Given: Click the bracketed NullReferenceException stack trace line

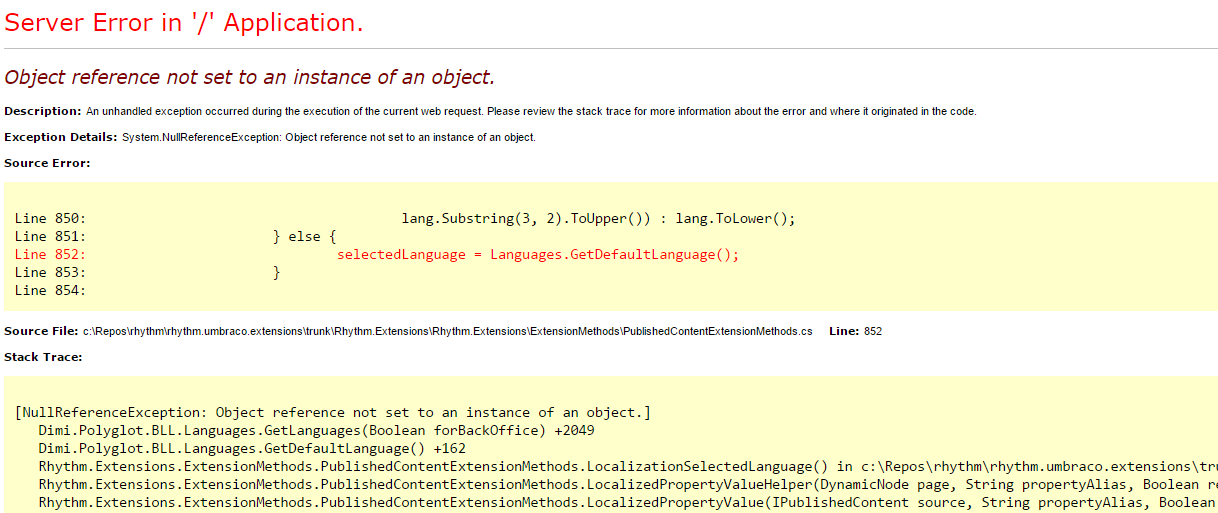Looking at the screenshot, I should [x=333, y=412].
